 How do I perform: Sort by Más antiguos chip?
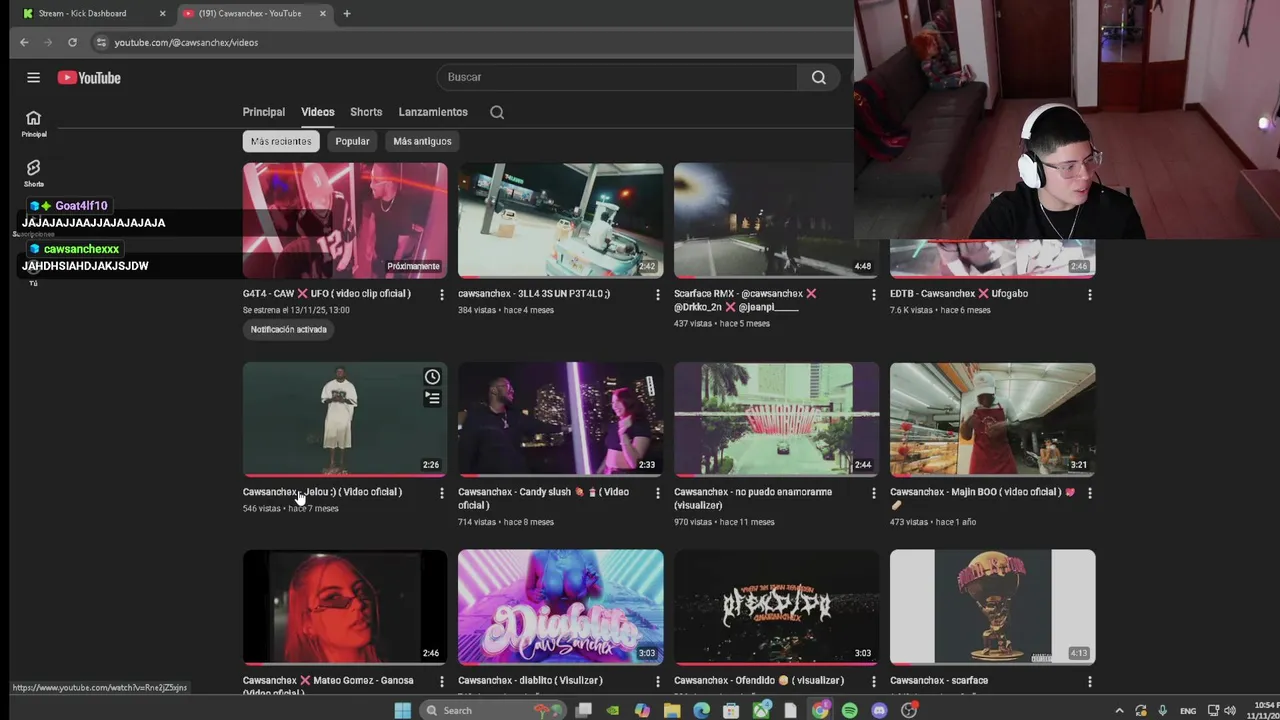422,141
